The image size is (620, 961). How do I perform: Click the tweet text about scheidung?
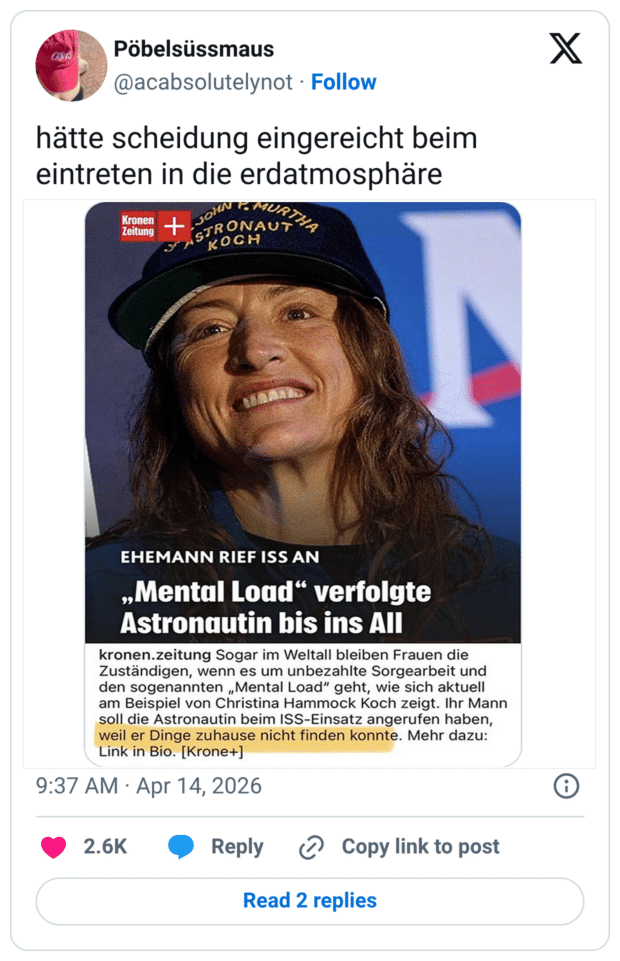click(256, 156)
